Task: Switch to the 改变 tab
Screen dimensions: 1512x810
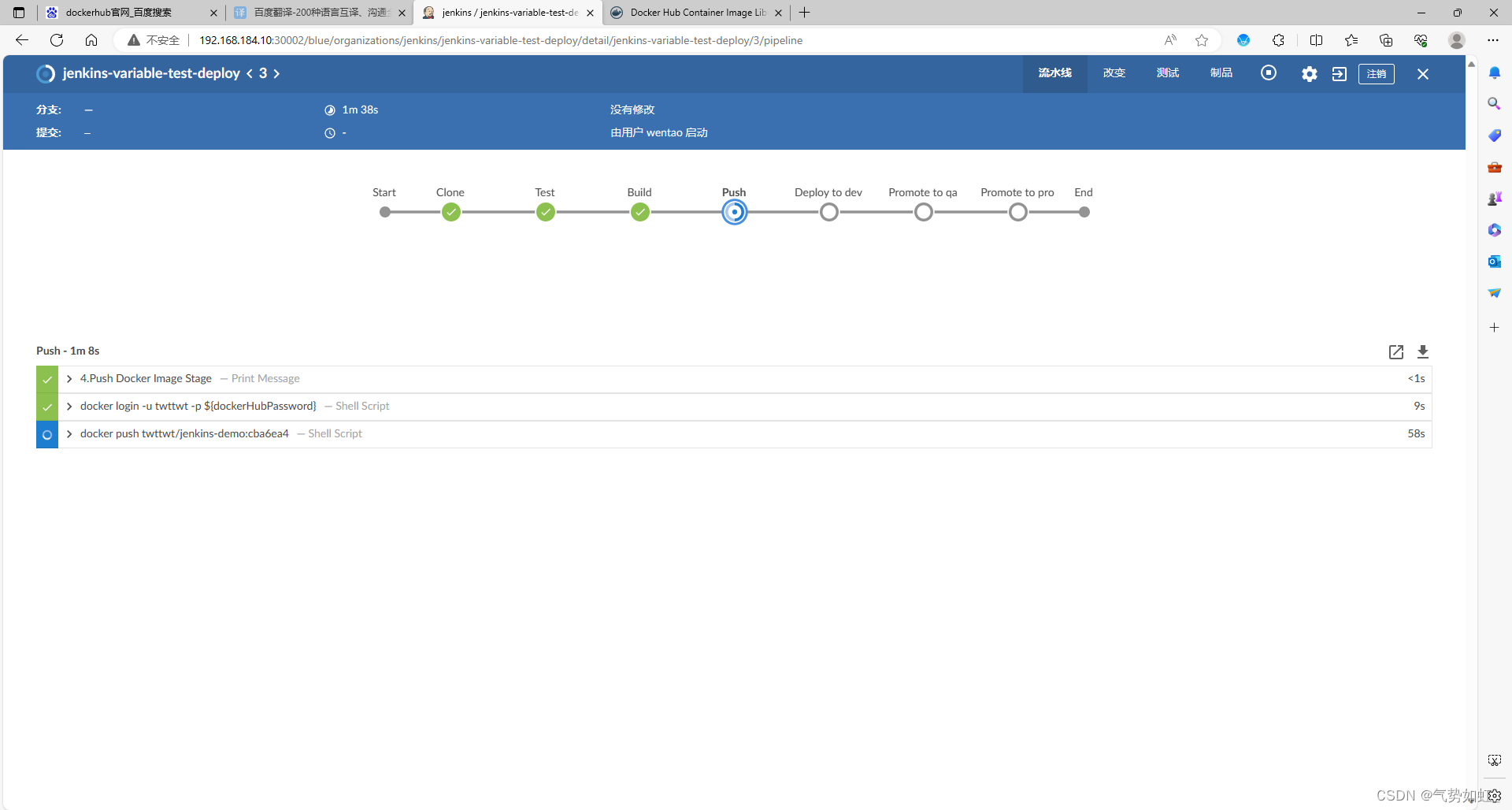Action: coord(1114,73)
